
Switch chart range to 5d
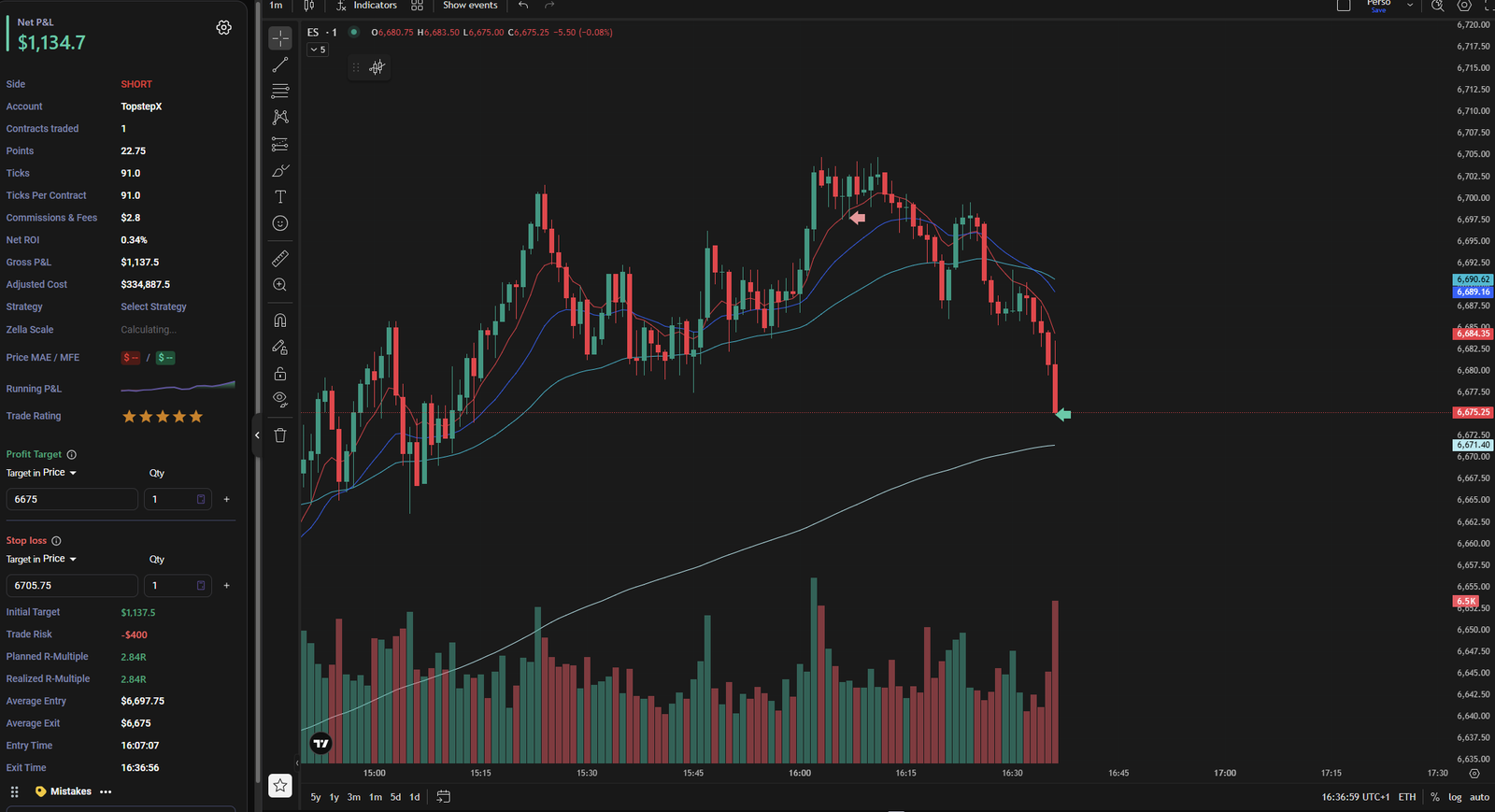point(395,797)
